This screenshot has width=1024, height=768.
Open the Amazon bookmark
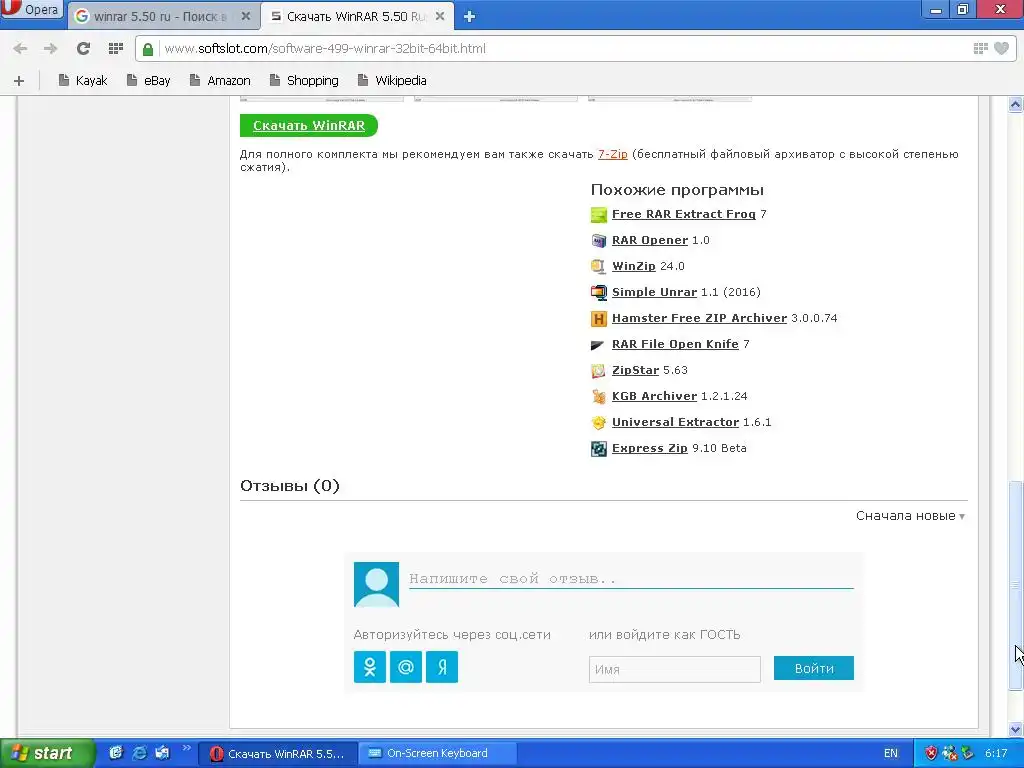pos(220,80)
